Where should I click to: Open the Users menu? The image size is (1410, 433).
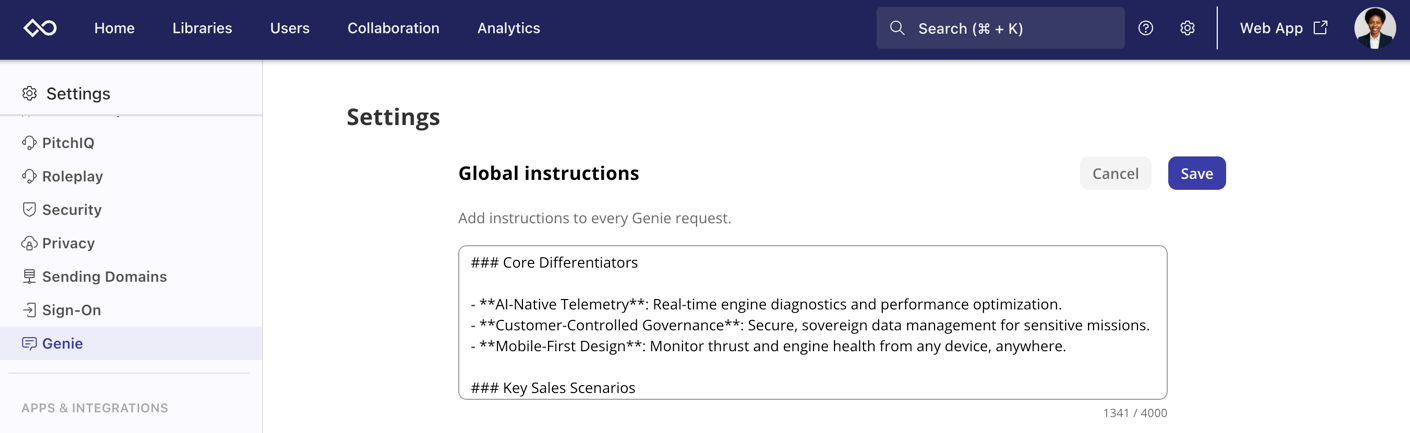[290, 28]
